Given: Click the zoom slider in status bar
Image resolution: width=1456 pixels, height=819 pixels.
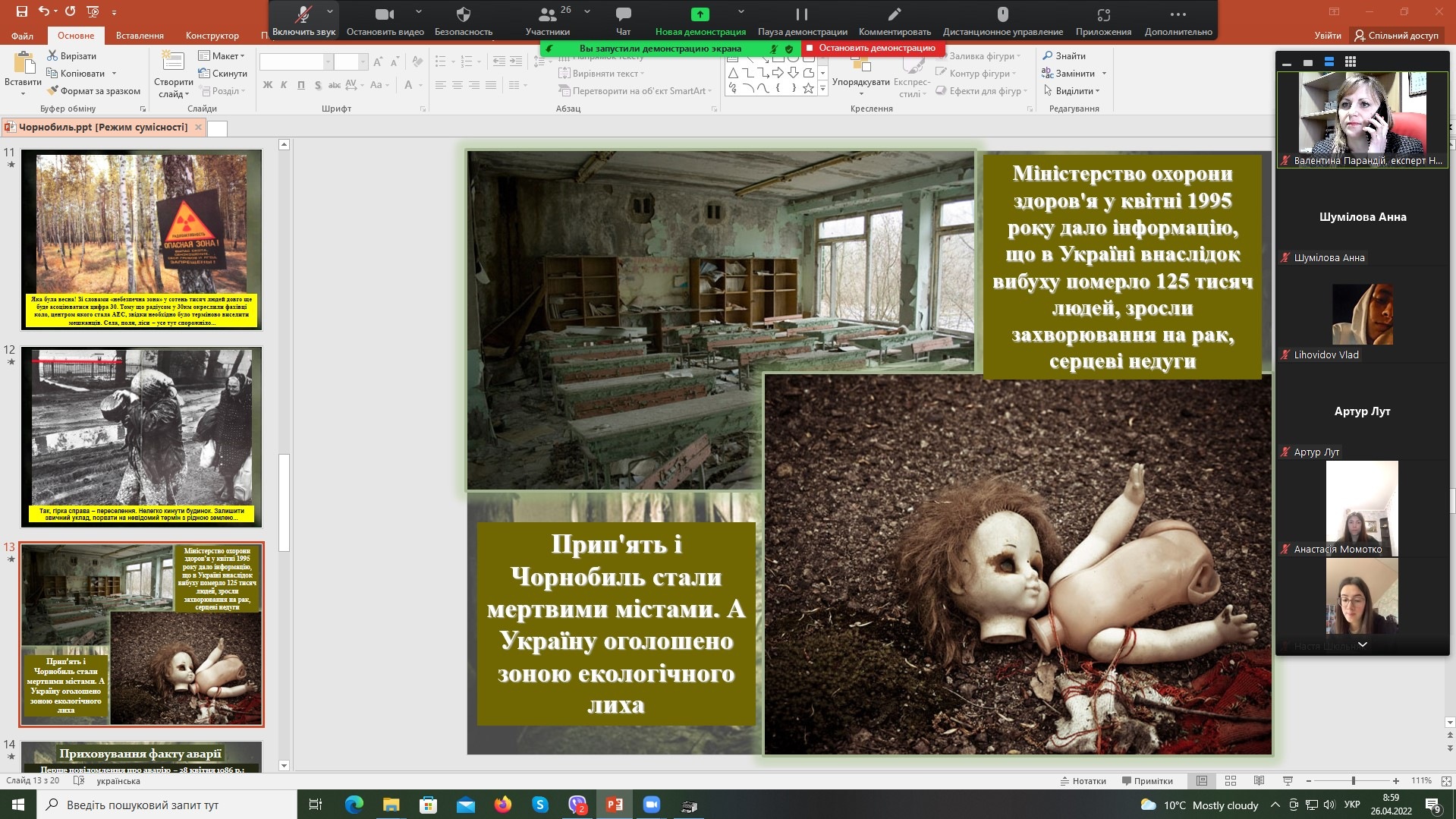Looking at the screenshot, I should [x=1353, y=780].
